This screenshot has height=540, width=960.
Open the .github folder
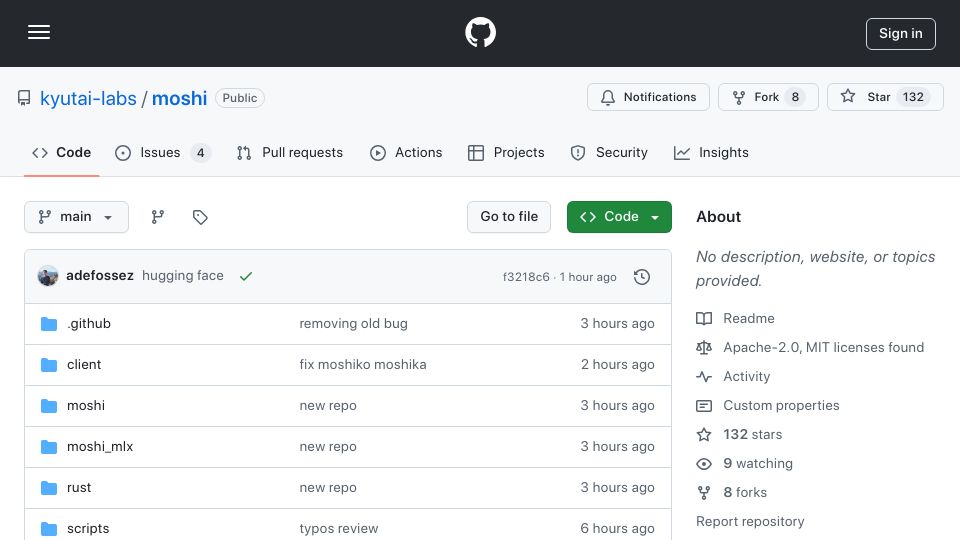tap(89, 323)
